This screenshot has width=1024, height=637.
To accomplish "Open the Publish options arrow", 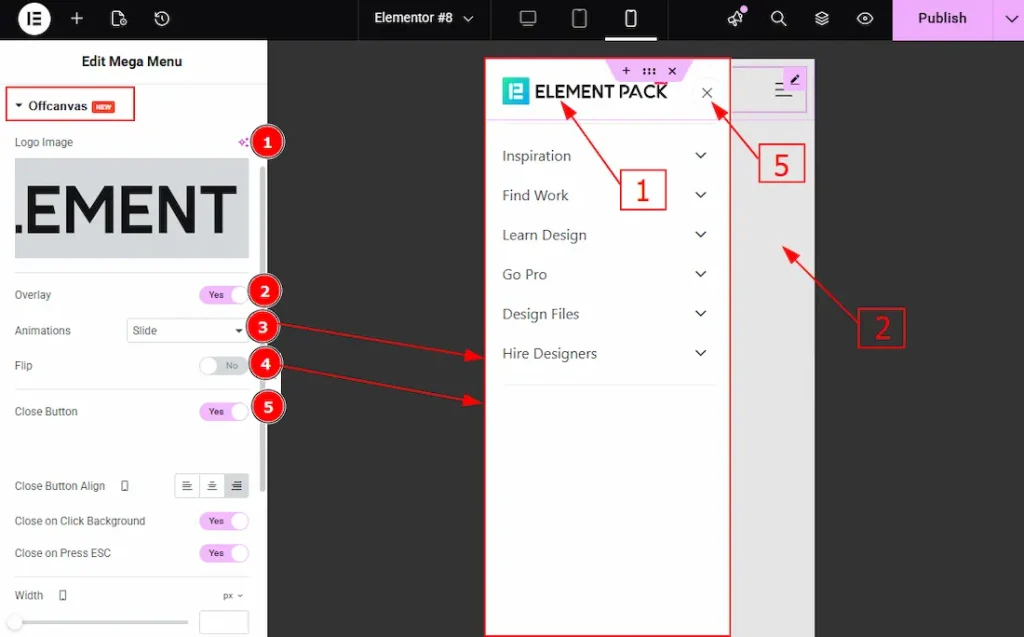I will [x=1010, y=18].
